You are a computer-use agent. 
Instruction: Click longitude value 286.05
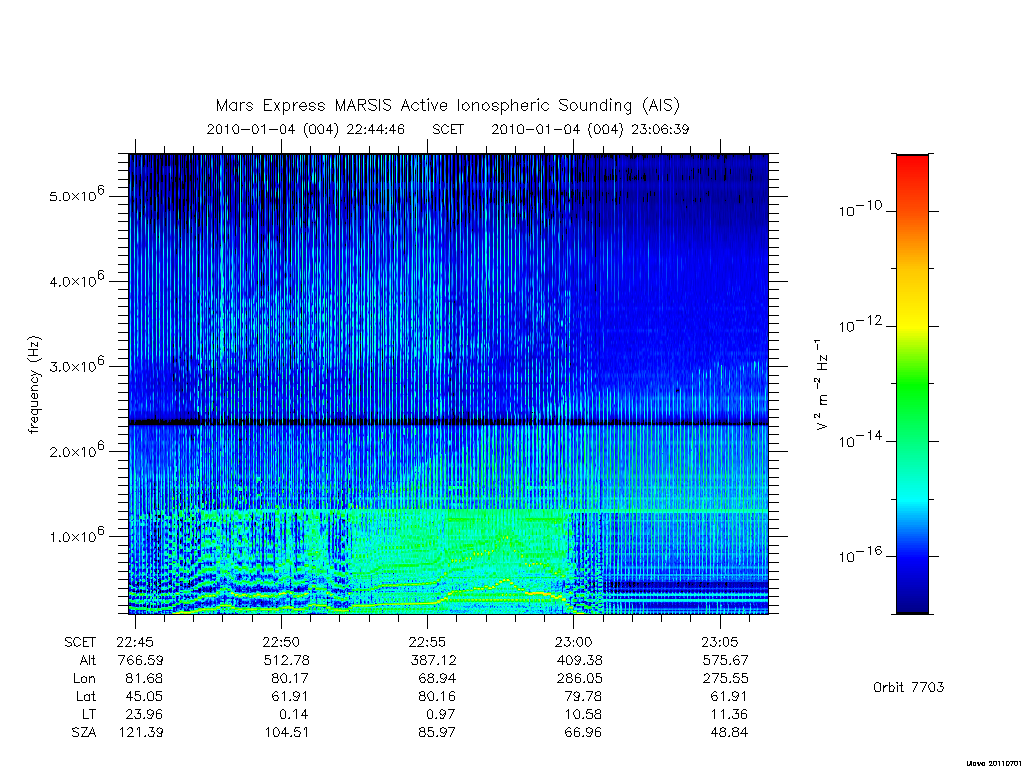tap(579, 679)
